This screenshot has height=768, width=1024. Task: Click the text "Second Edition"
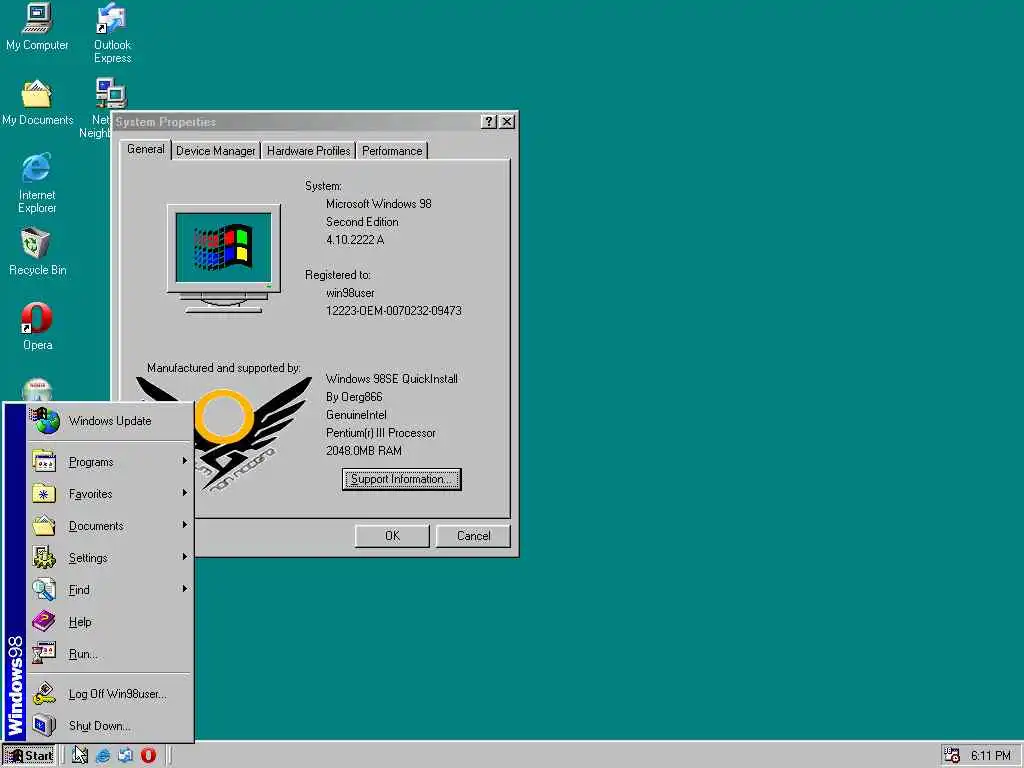(x=362, y=222)
